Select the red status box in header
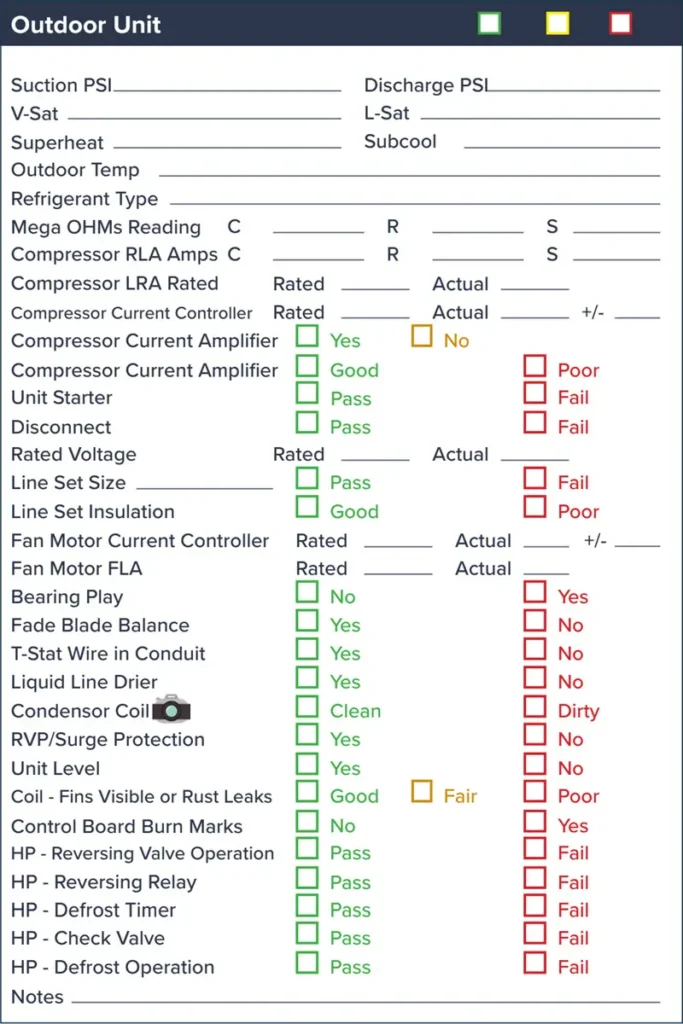Viewport: 683px width, 1024px height. point(620,24)
